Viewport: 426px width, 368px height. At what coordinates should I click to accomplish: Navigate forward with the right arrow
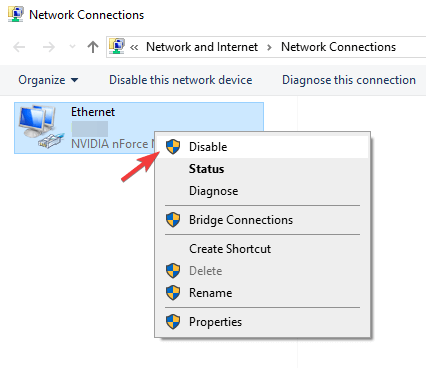pos(49,47)
